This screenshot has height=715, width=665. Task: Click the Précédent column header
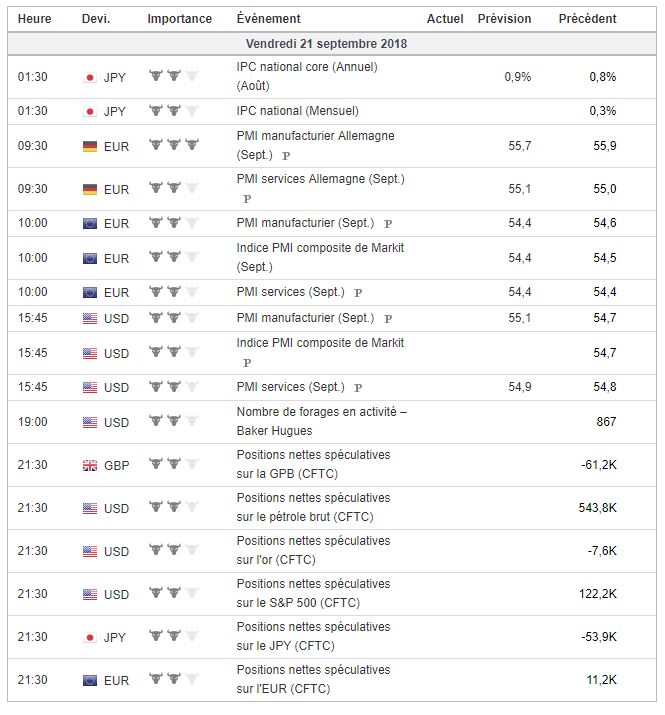pyautogui.click(x=587, y=19)
